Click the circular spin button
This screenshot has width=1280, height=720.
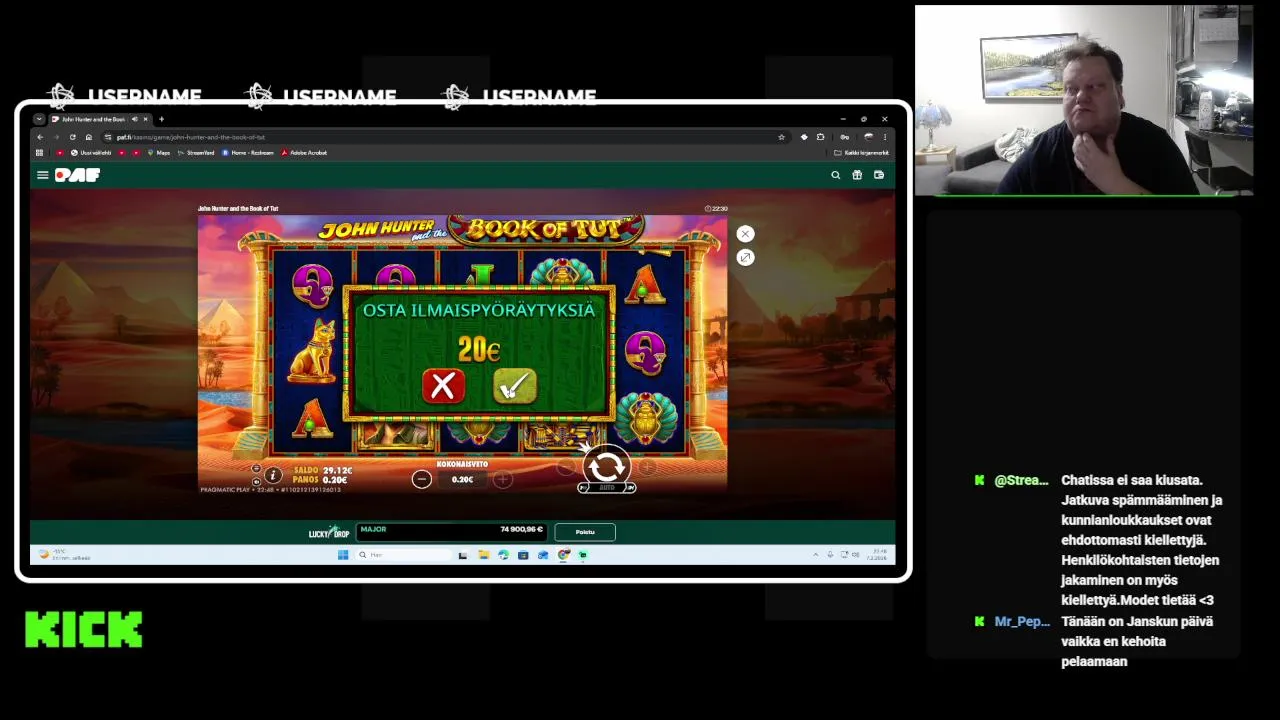point(607,466)
